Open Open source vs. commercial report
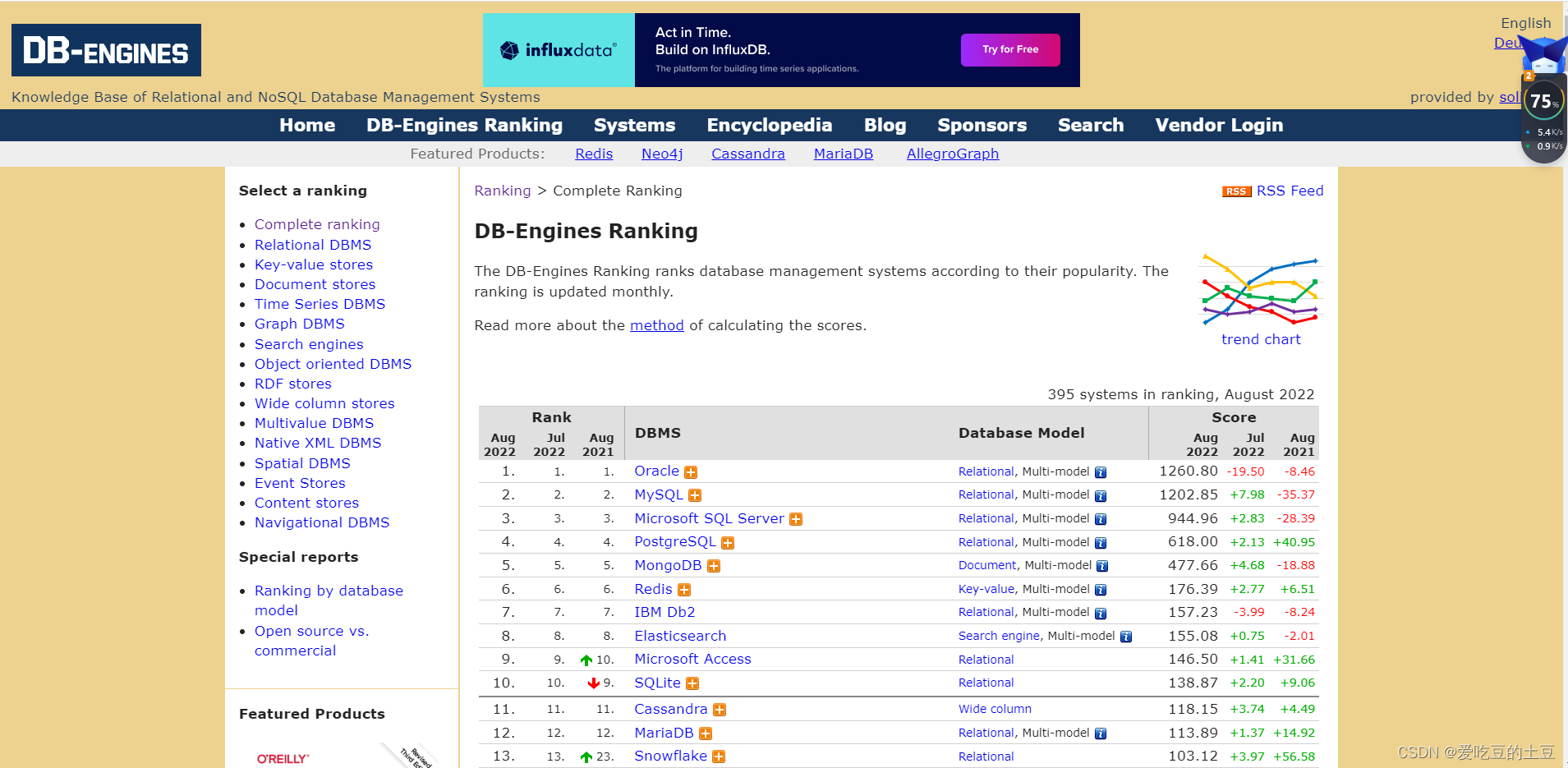Viewport: 1568px width, 768px height. click(312, 641)
